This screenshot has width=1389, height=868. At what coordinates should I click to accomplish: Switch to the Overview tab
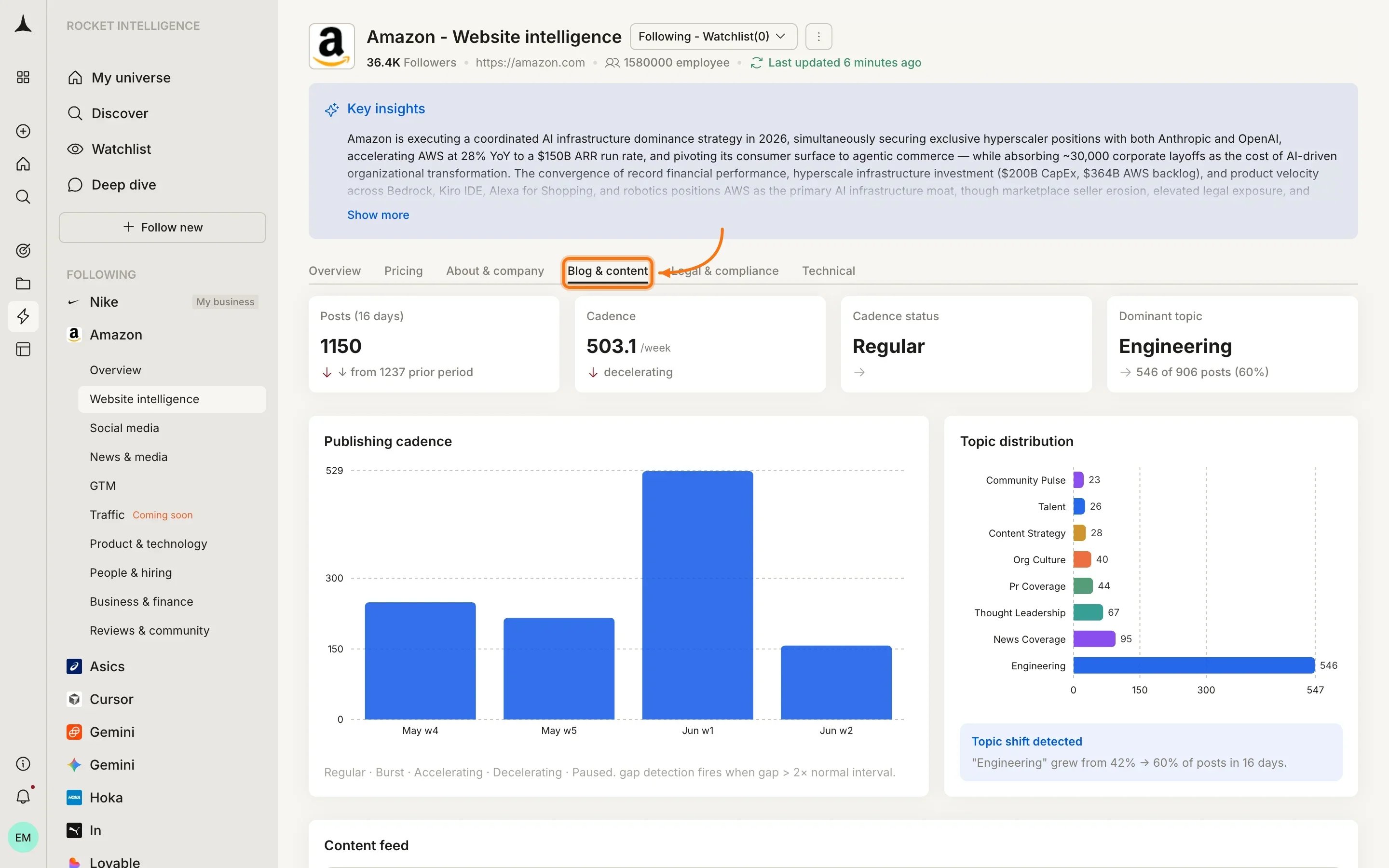coord(335,271)
